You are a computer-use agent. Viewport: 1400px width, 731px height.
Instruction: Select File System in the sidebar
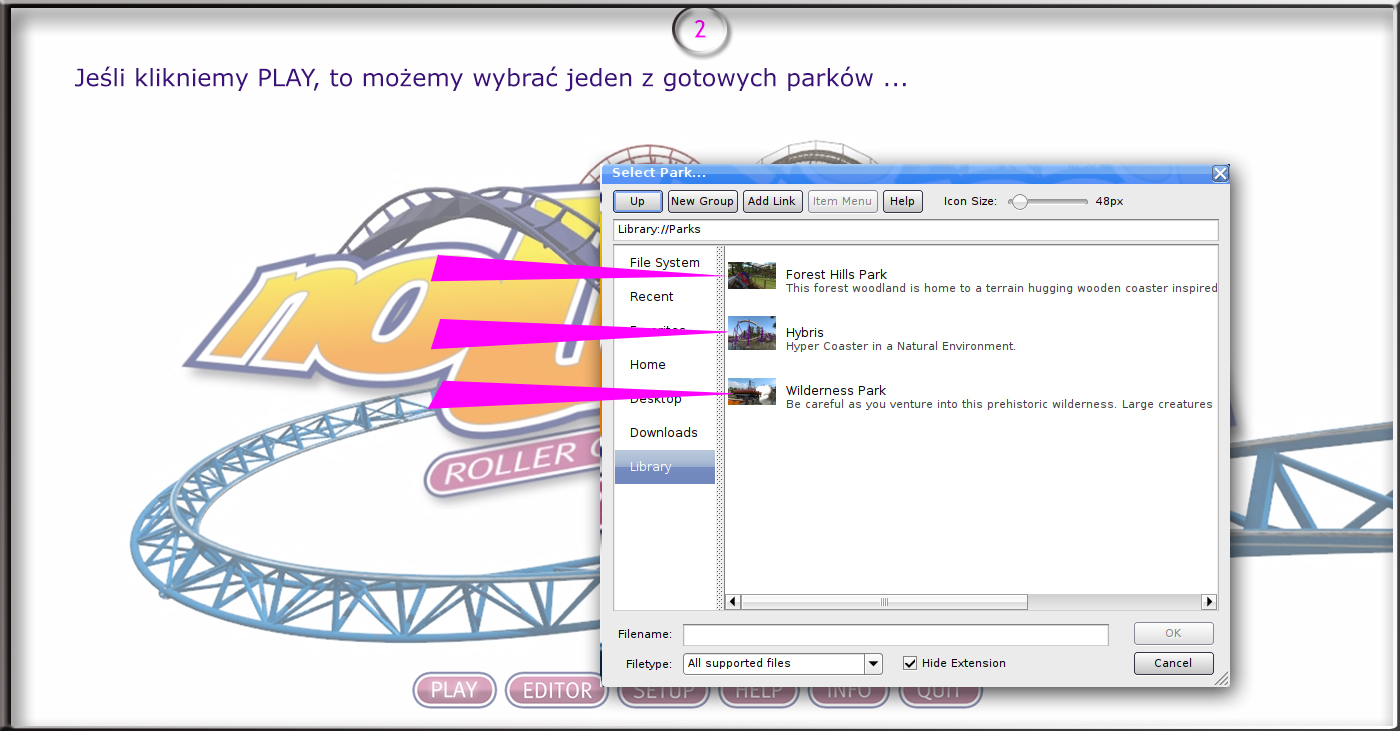pyautogui.click(x=664, y=263)
